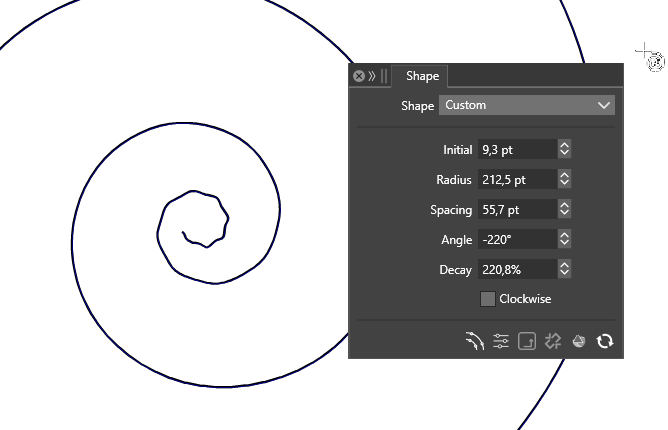Click the Initial label text
The height and width of the screenshot is (430, 668).
[x=457, y=150]
